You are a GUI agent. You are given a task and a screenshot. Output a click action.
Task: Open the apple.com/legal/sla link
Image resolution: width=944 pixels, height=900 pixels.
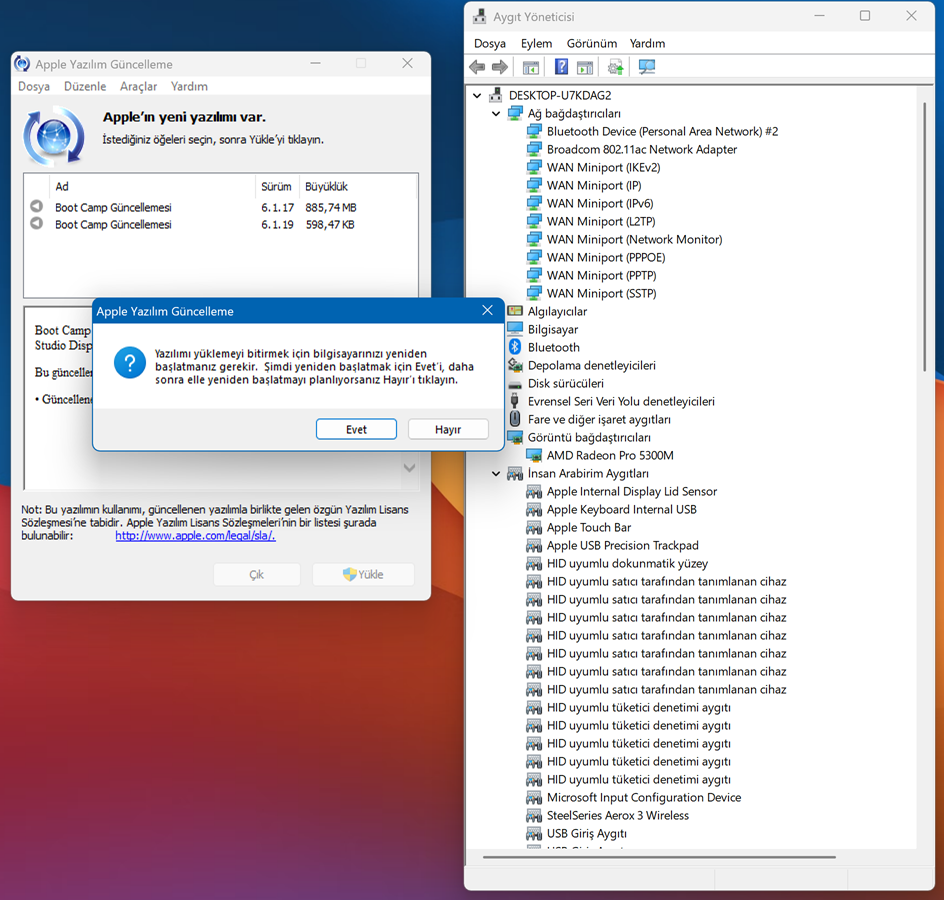195,535
